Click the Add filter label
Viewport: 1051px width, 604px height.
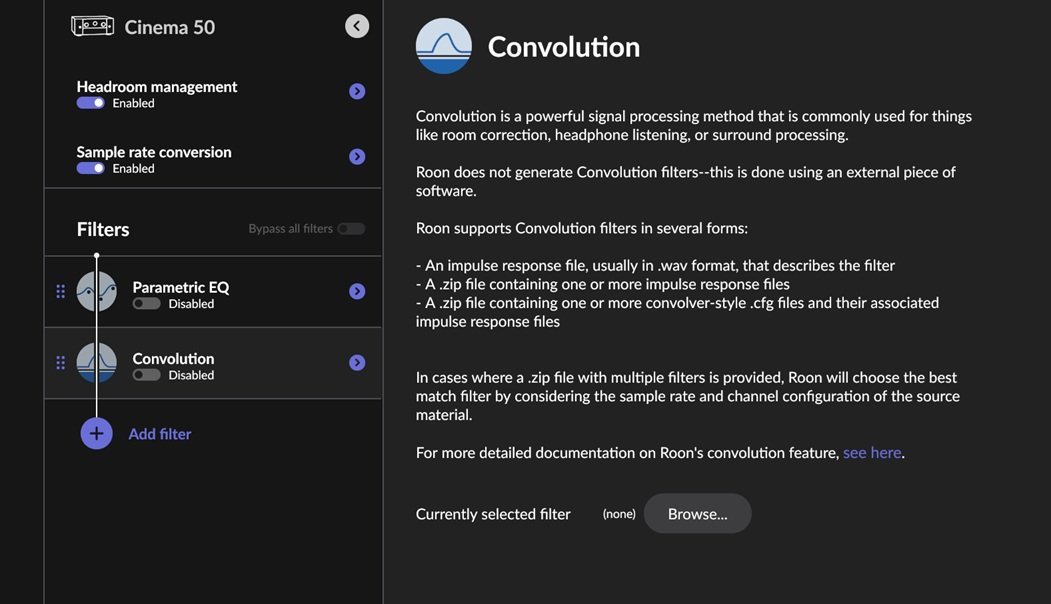pyautogui.click(x=160, y=434)
